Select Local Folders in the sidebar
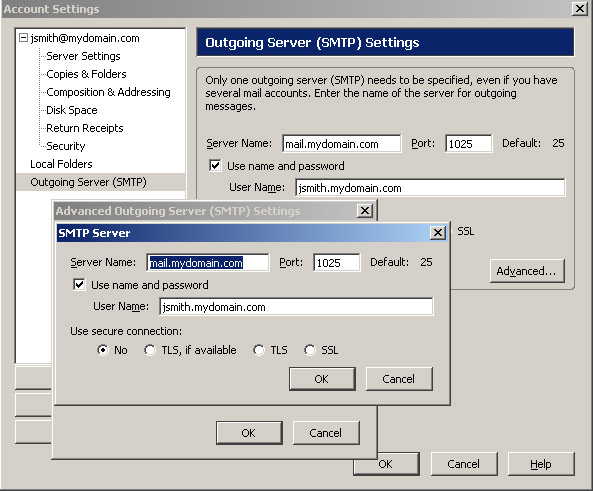Viewport: 593px width, 491px height. 61,164
